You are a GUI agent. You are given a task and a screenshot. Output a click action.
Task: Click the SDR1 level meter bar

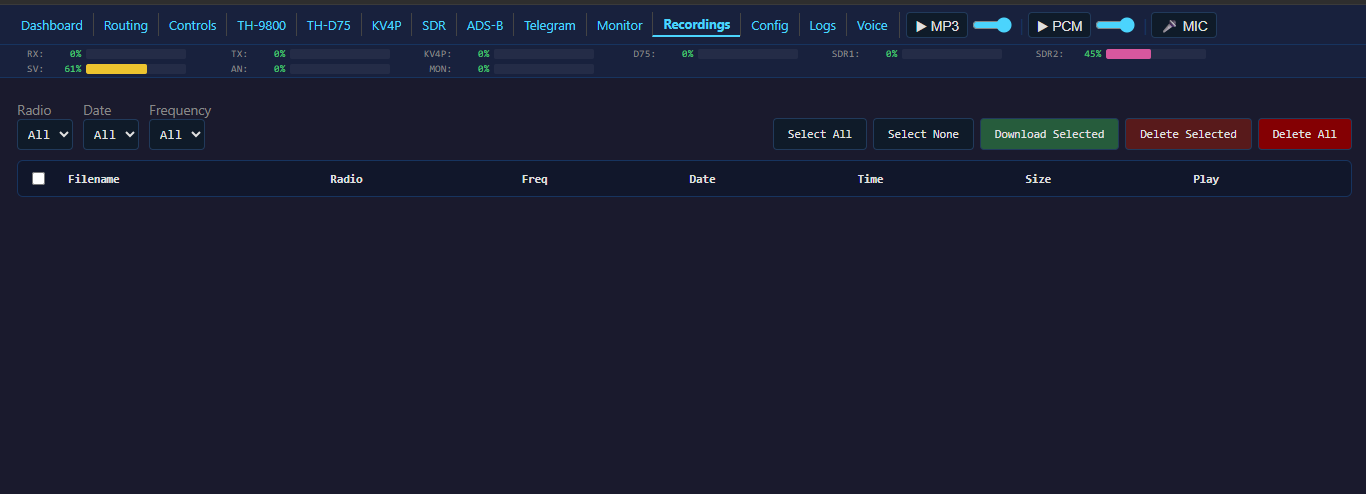[952, 54]
